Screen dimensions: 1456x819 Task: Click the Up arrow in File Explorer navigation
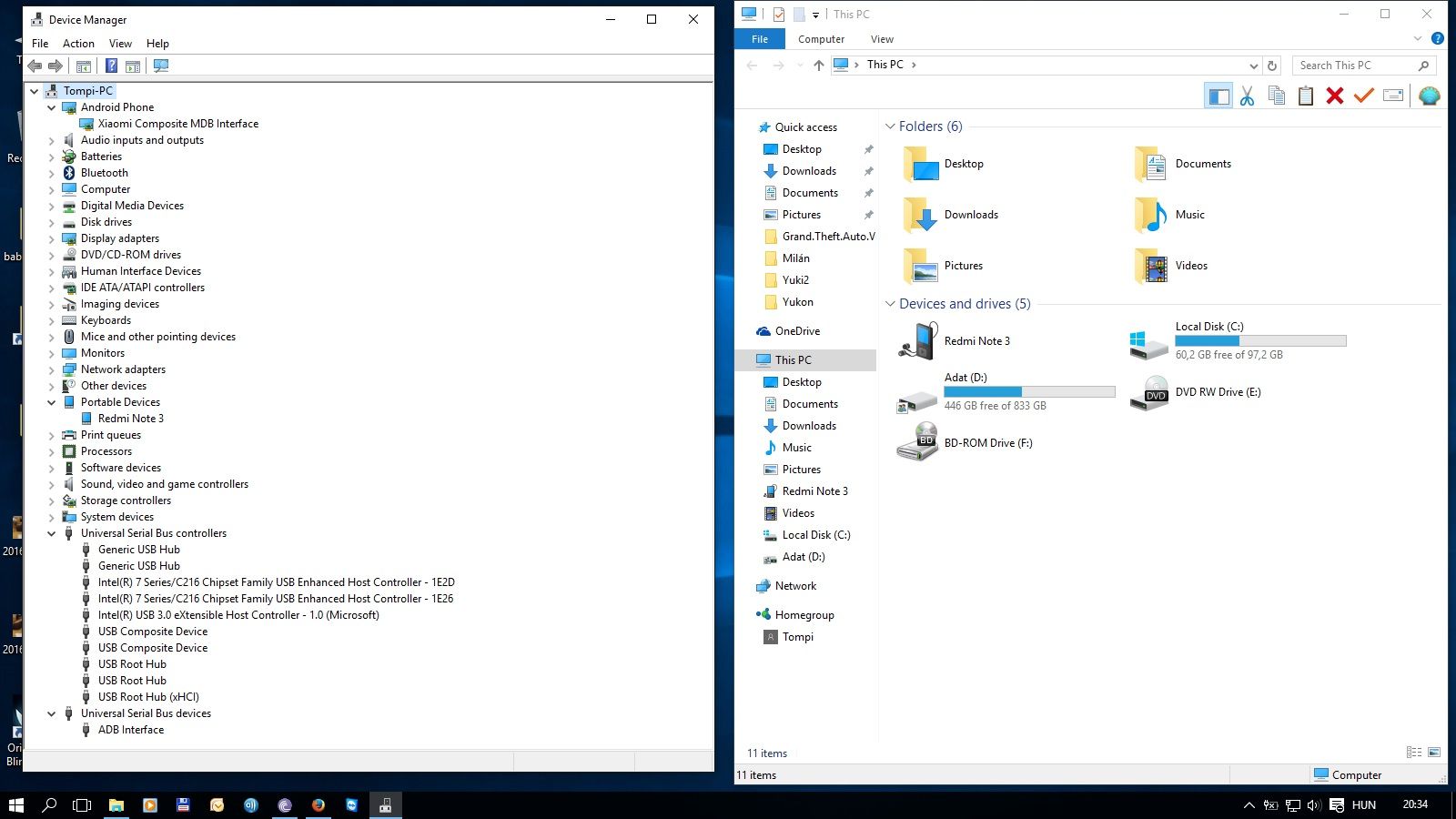point(818,65)
